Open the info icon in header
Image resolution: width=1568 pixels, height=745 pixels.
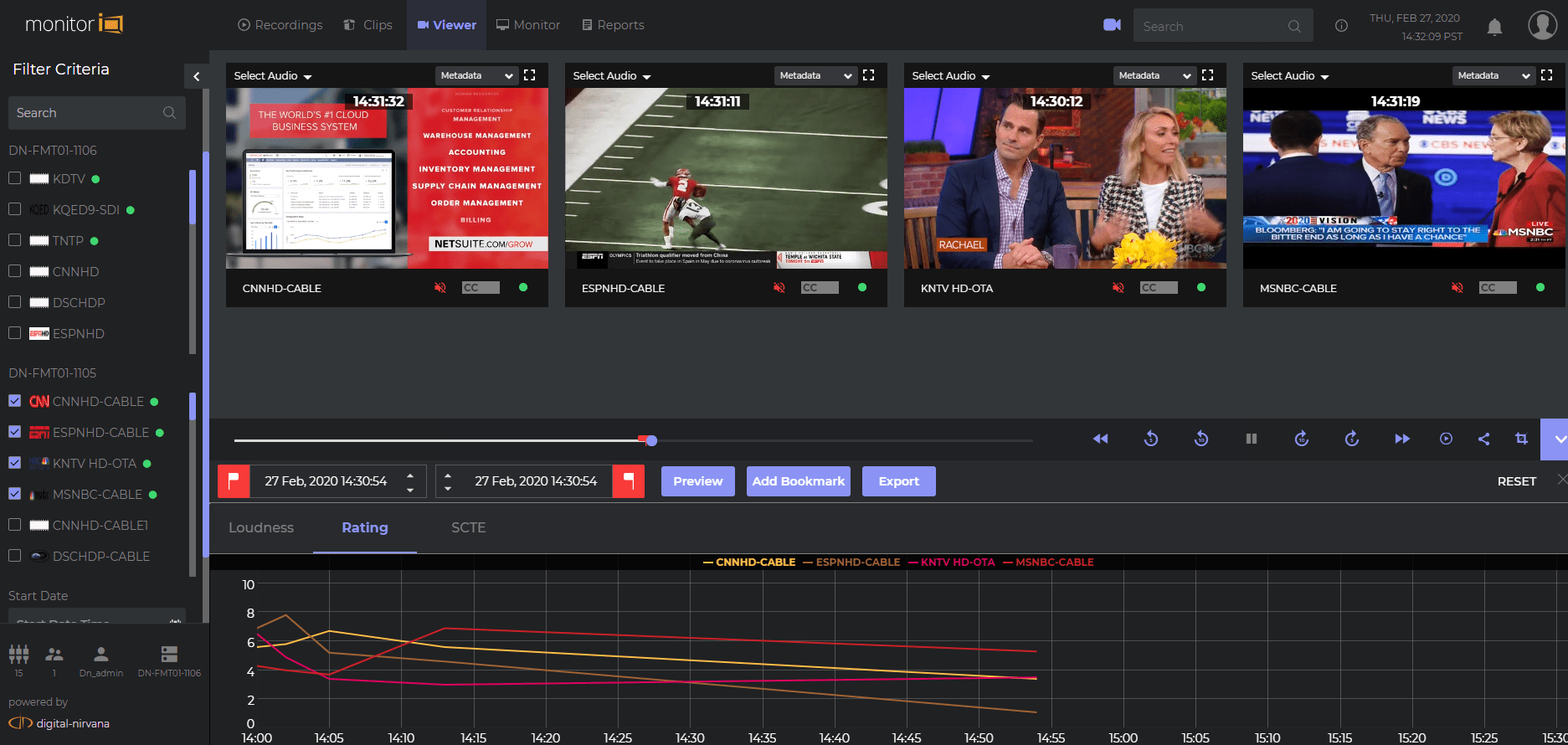(x=1341, y=26)
